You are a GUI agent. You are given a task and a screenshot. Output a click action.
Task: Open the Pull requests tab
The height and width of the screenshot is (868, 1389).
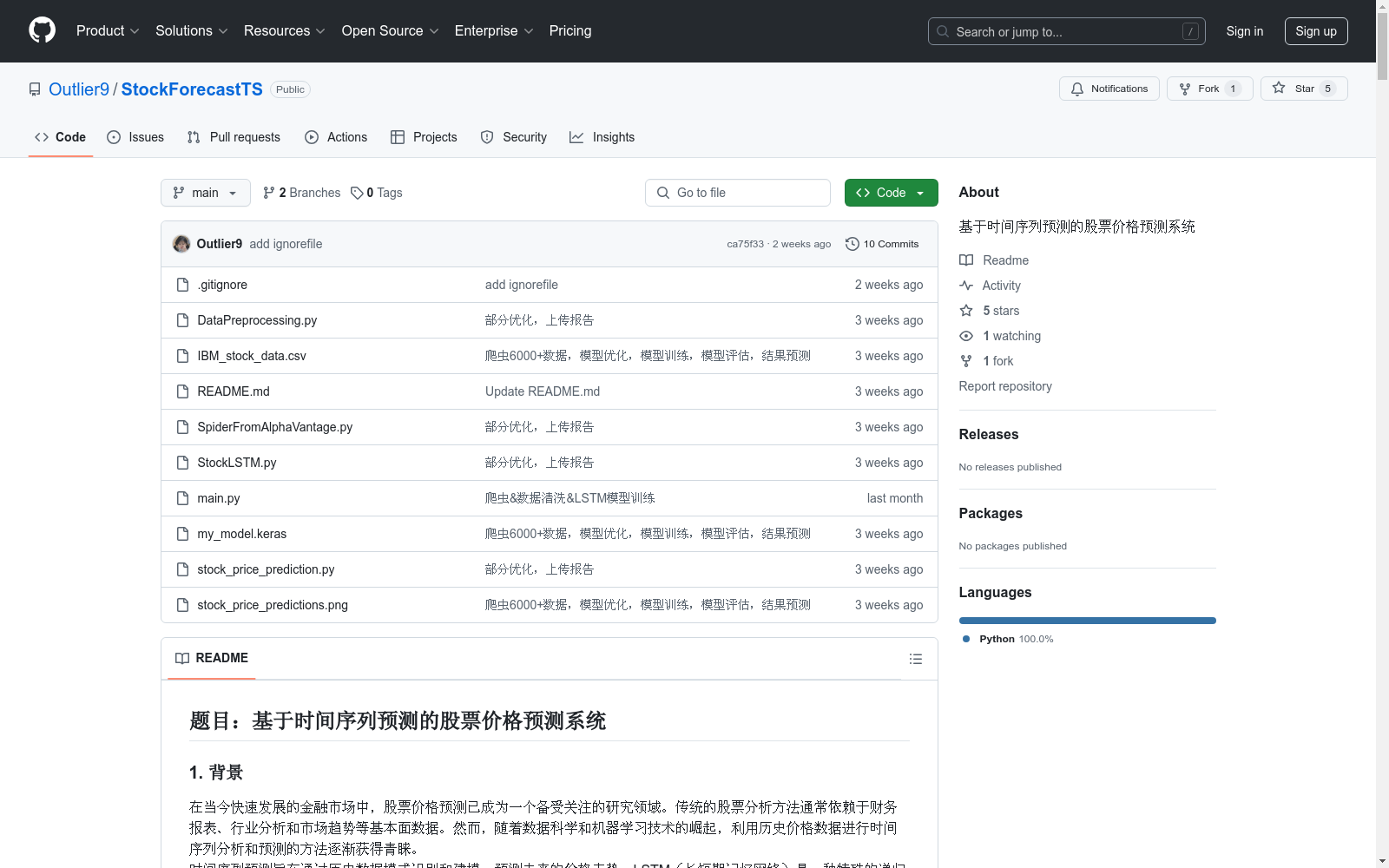234,137
